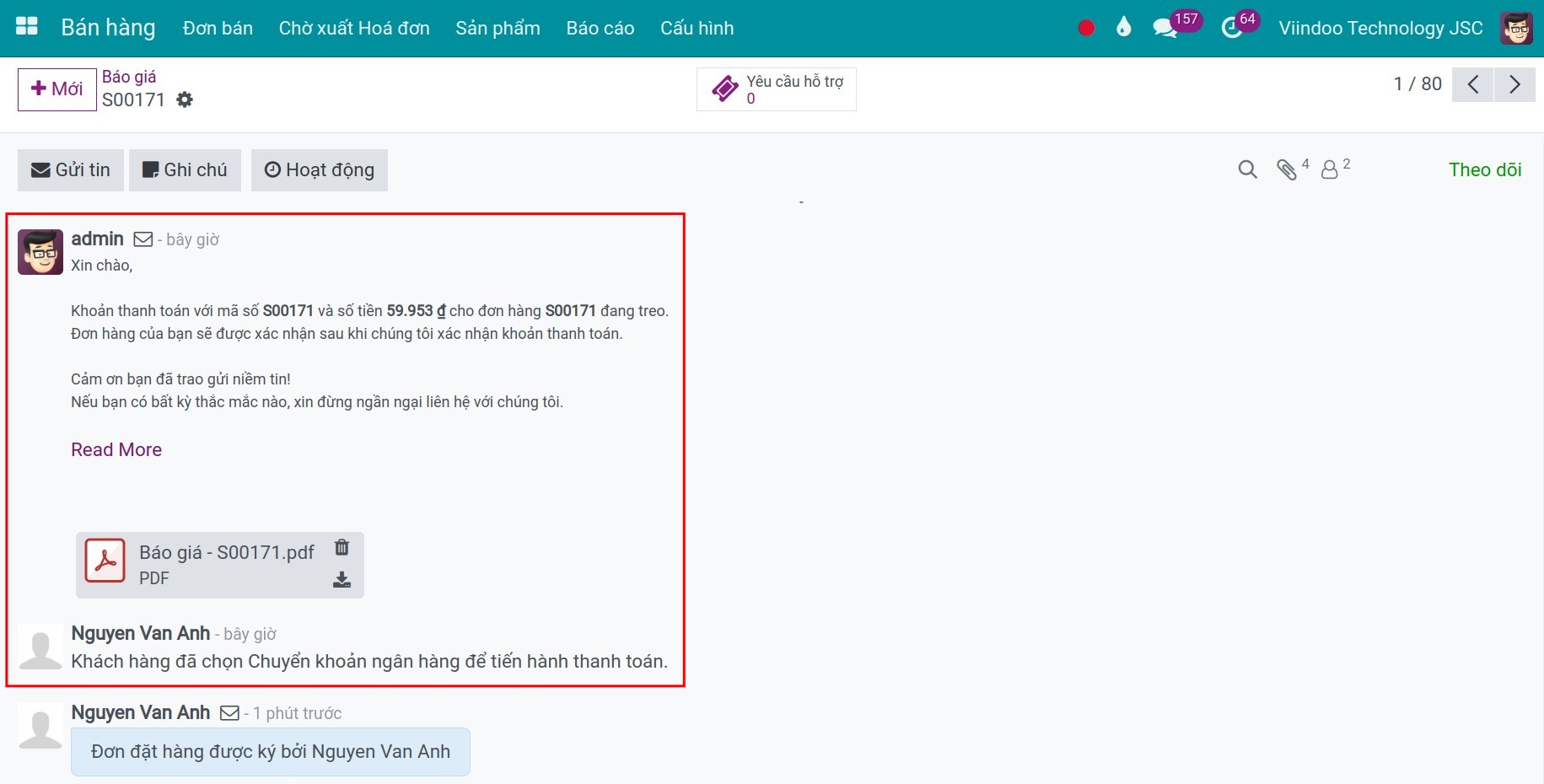Open Viindoo Technology JSC company switcher
1544x784 pixels.
[x=1380, y=28]
